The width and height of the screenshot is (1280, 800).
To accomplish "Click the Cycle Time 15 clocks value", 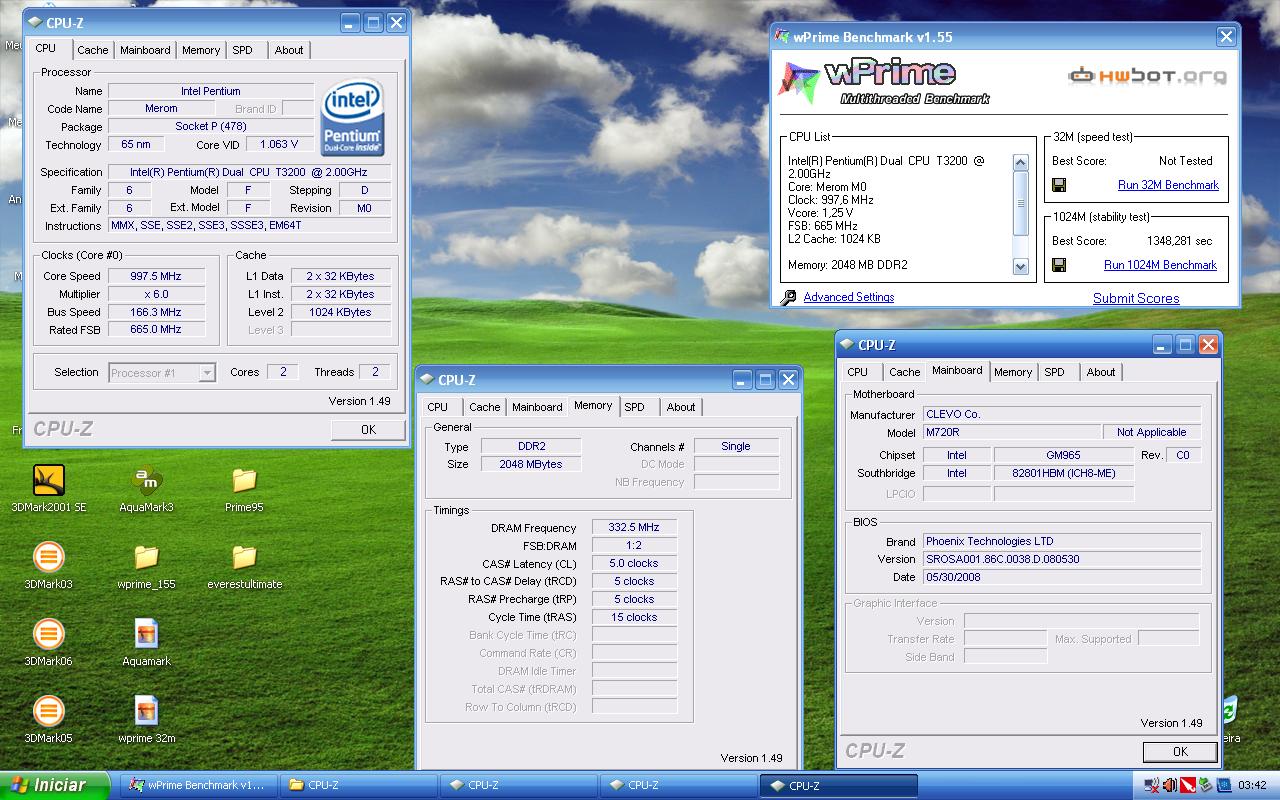I will pos(634,617).
